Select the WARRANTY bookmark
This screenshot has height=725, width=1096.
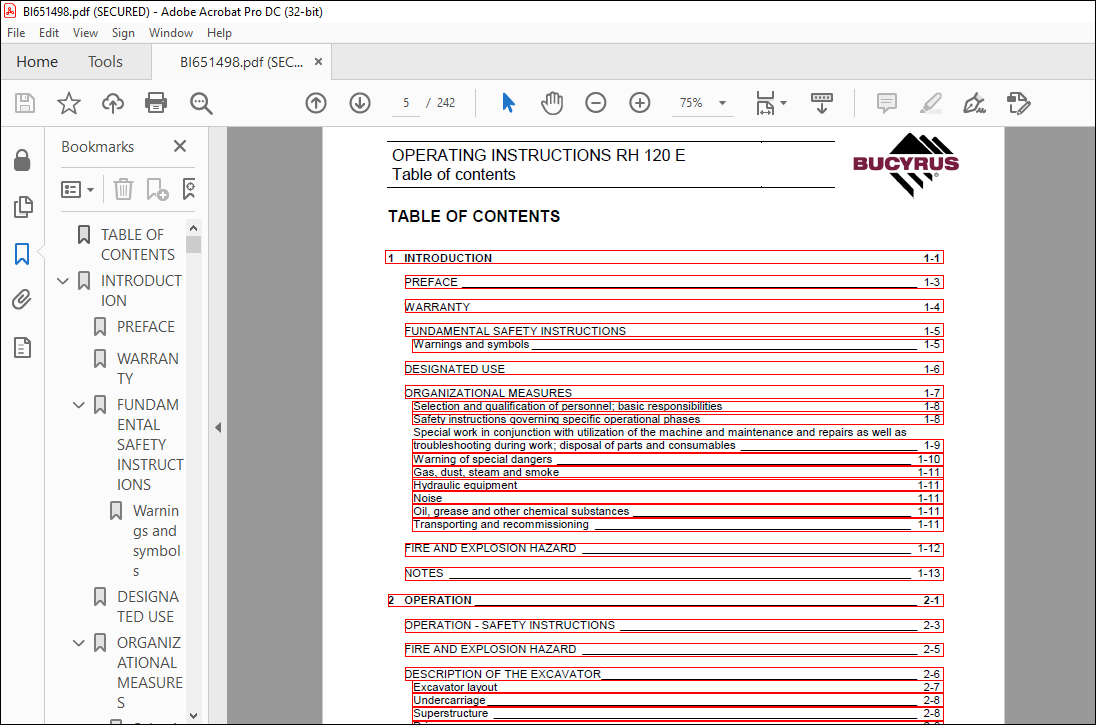pos(147,368)
